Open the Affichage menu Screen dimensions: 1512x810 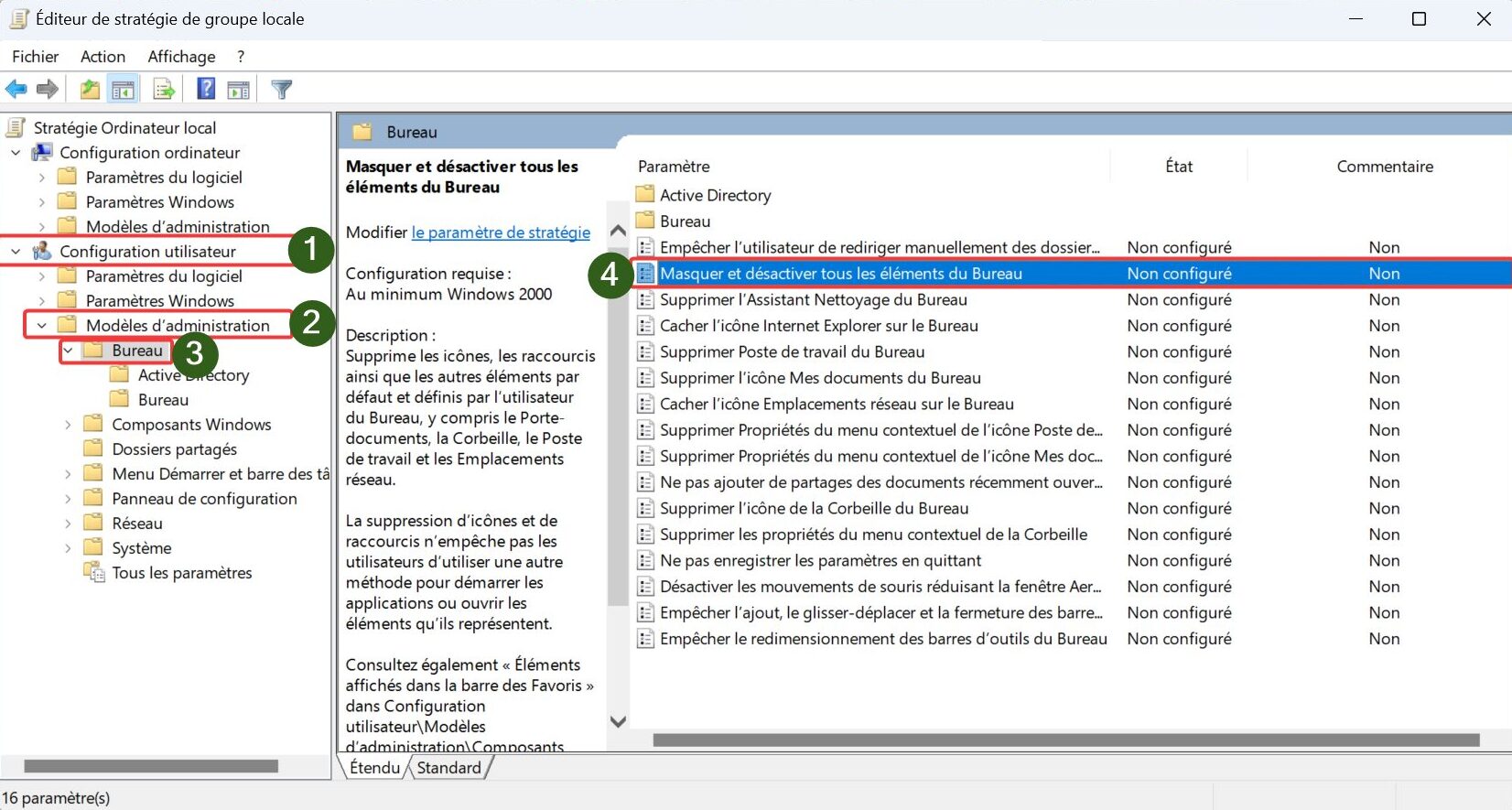click(x=181, y=57)
